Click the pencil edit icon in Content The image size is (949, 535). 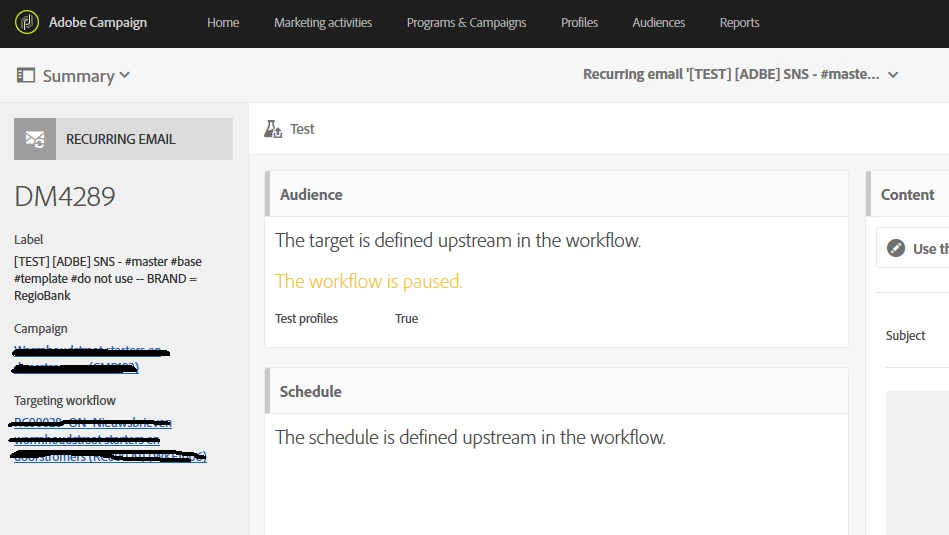tap(896, 248)
